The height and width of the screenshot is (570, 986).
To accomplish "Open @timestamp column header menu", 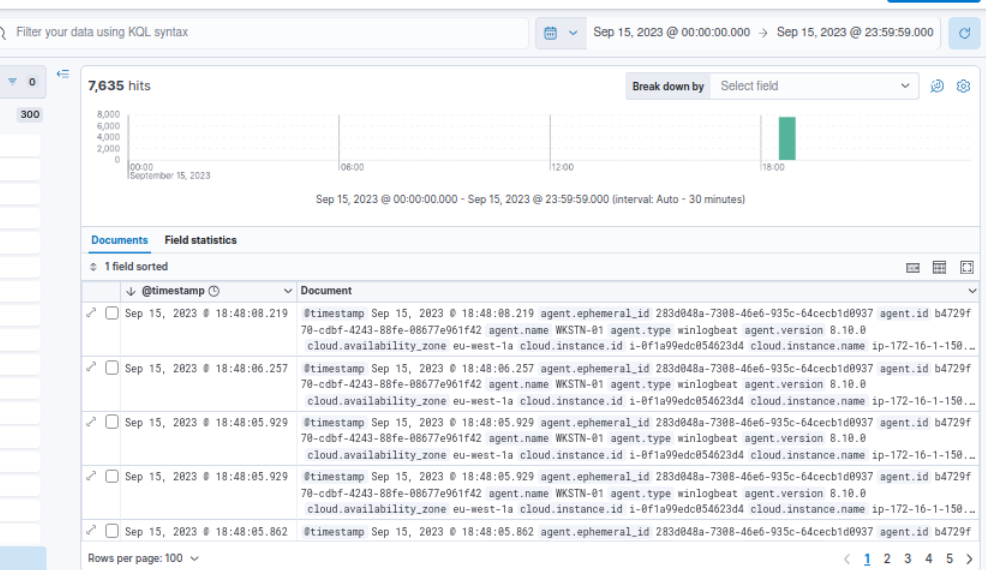I will click(287, 291).
